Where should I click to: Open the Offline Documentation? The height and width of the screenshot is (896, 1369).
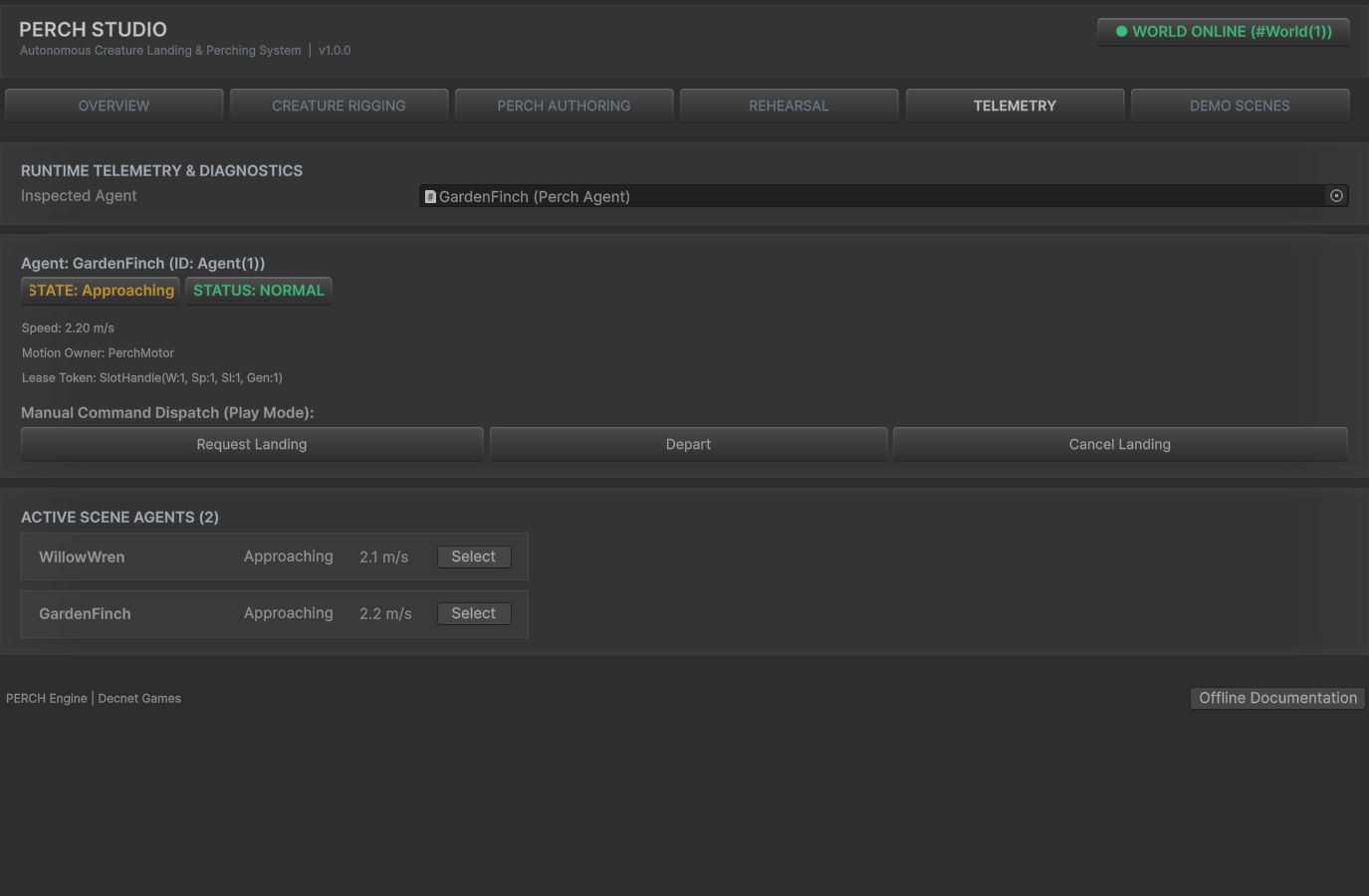click(x=1277, y=698)
